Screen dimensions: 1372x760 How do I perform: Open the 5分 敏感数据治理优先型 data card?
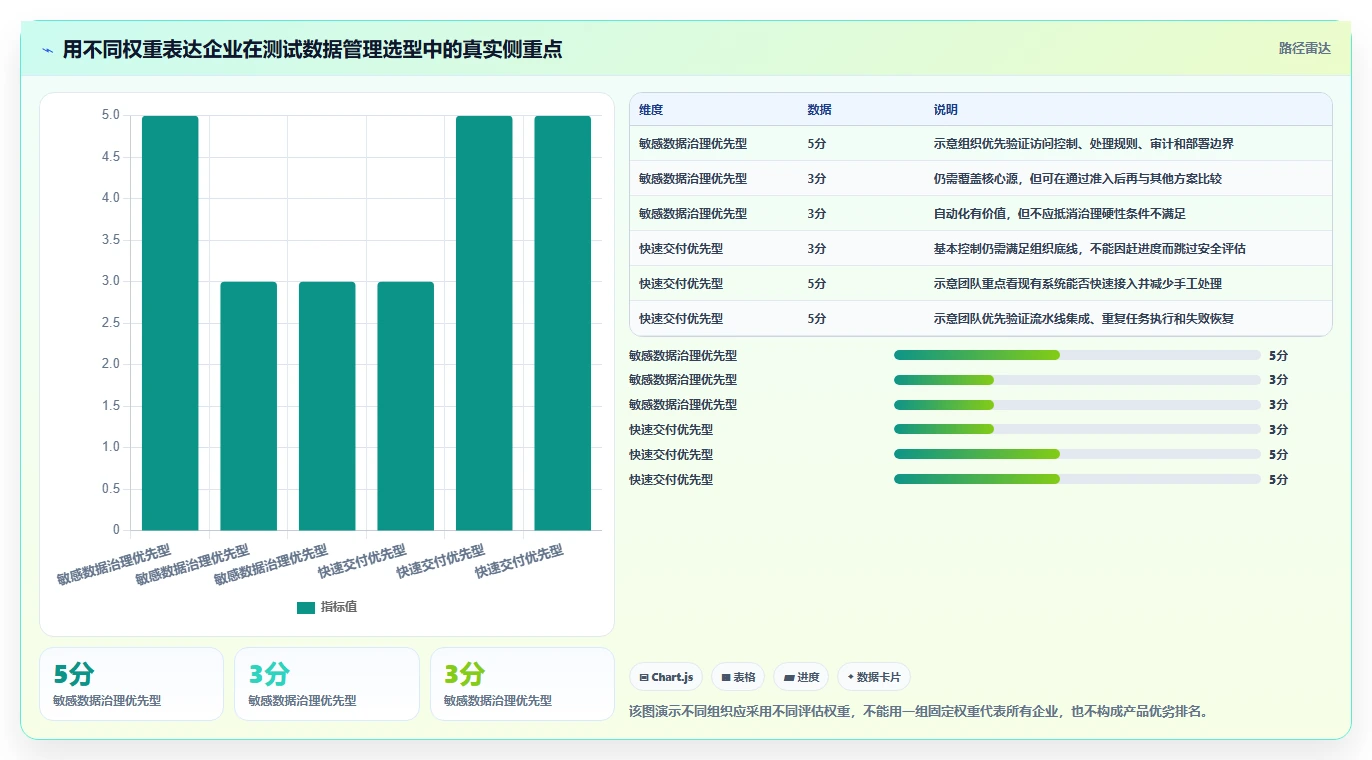coord(131,684)
